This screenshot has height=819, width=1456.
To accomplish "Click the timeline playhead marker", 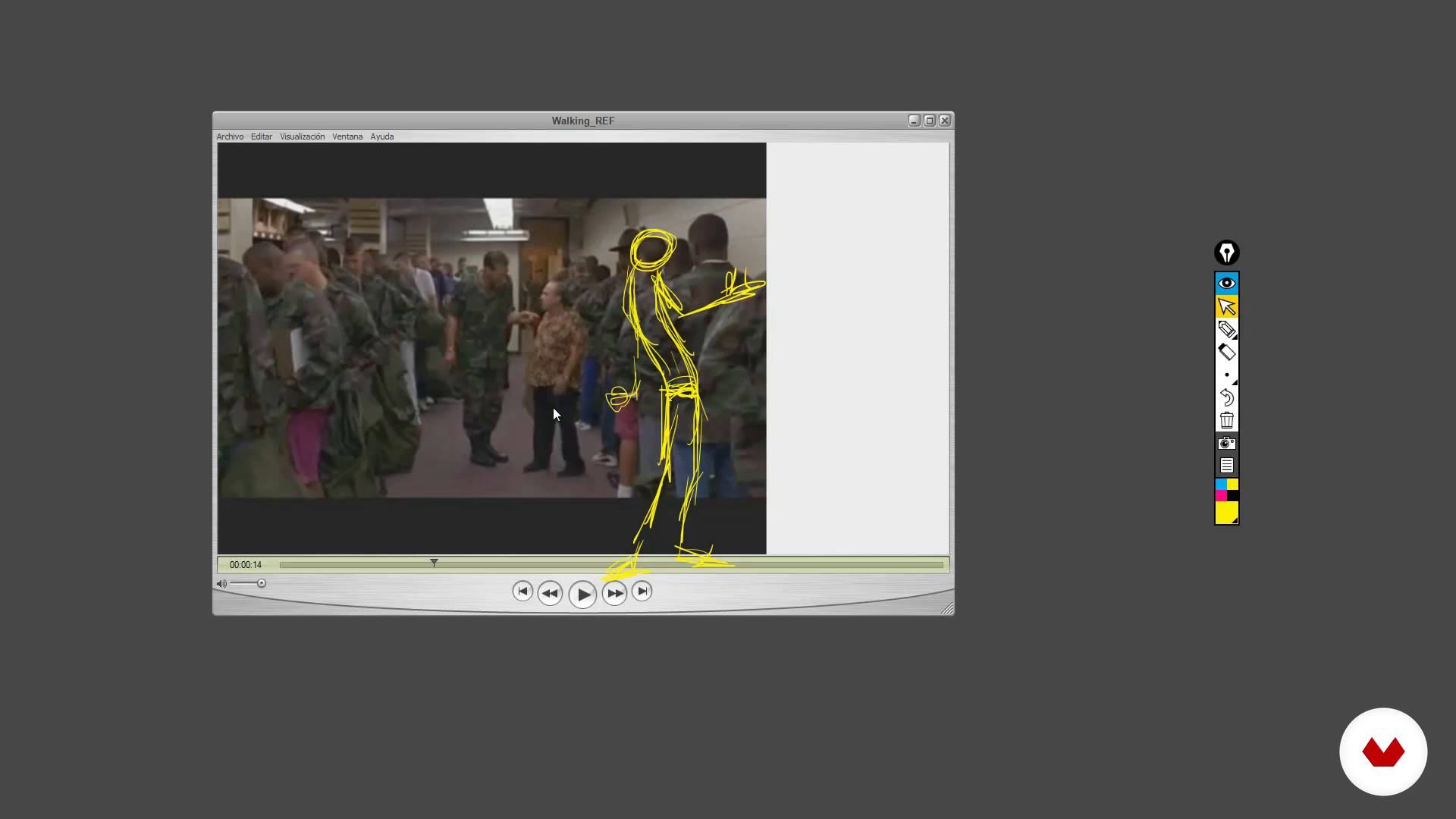I will point(434,563).
